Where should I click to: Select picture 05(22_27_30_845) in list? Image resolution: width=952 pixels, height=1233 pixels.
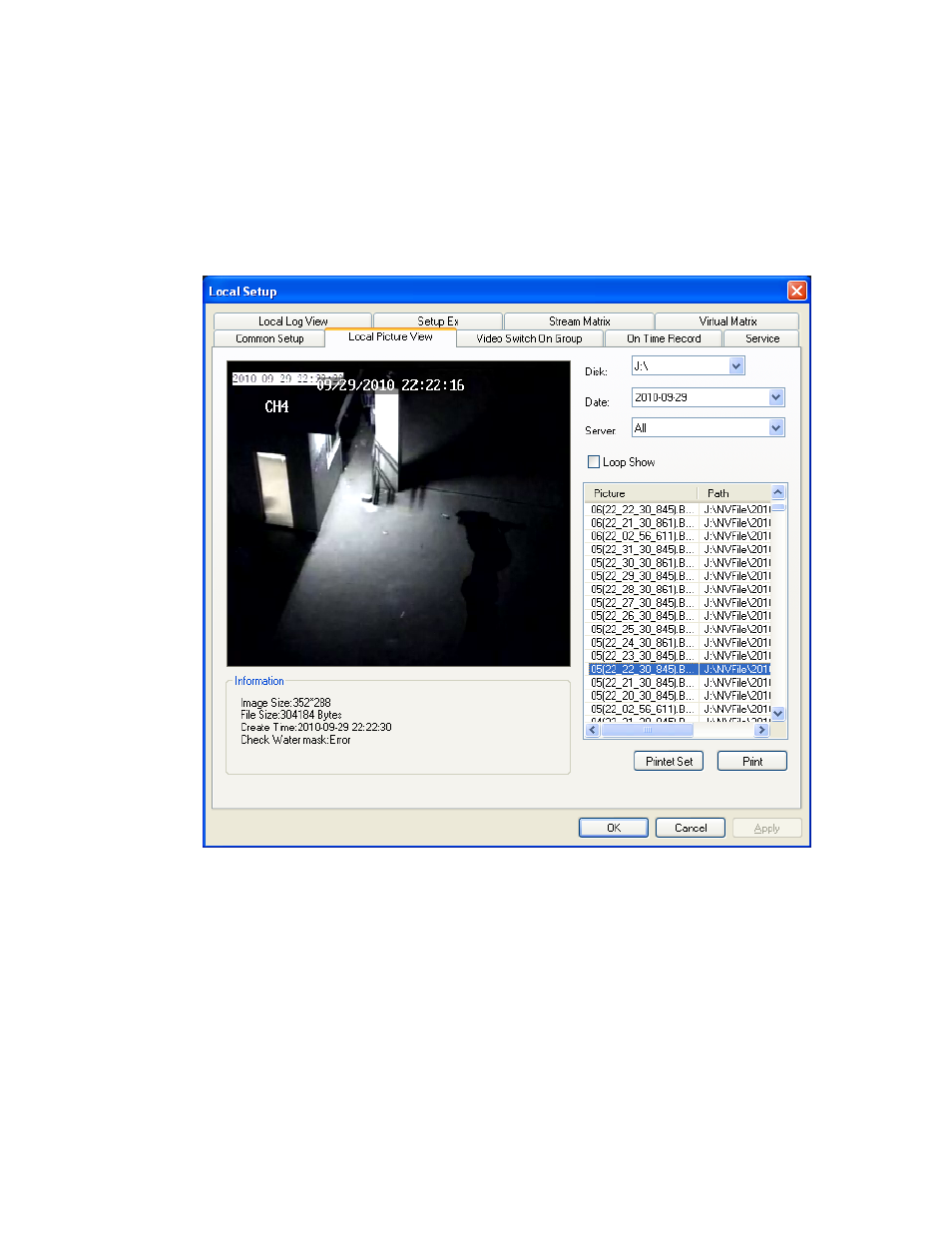coord(679,603)
